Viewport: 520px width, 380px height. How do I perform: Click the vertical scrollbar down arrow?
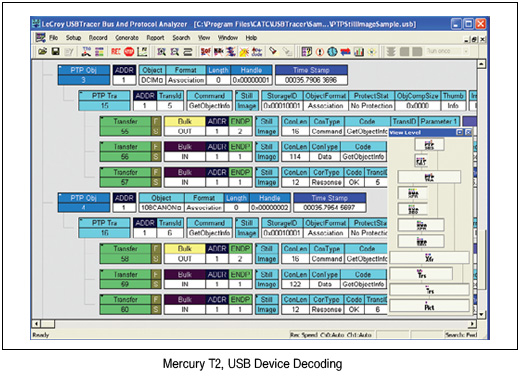click(481, 314)
